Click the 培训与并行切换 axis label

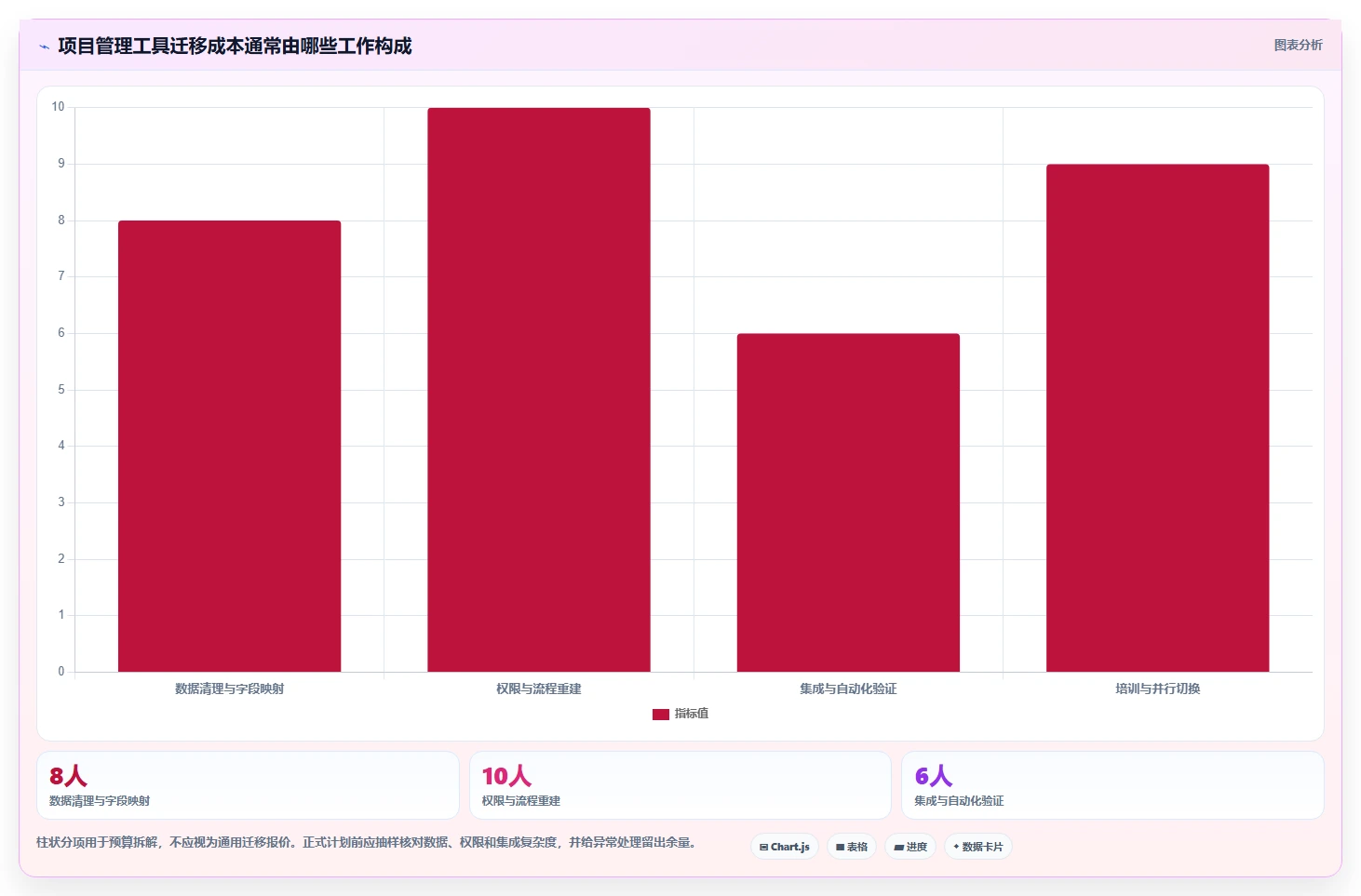1157,689
